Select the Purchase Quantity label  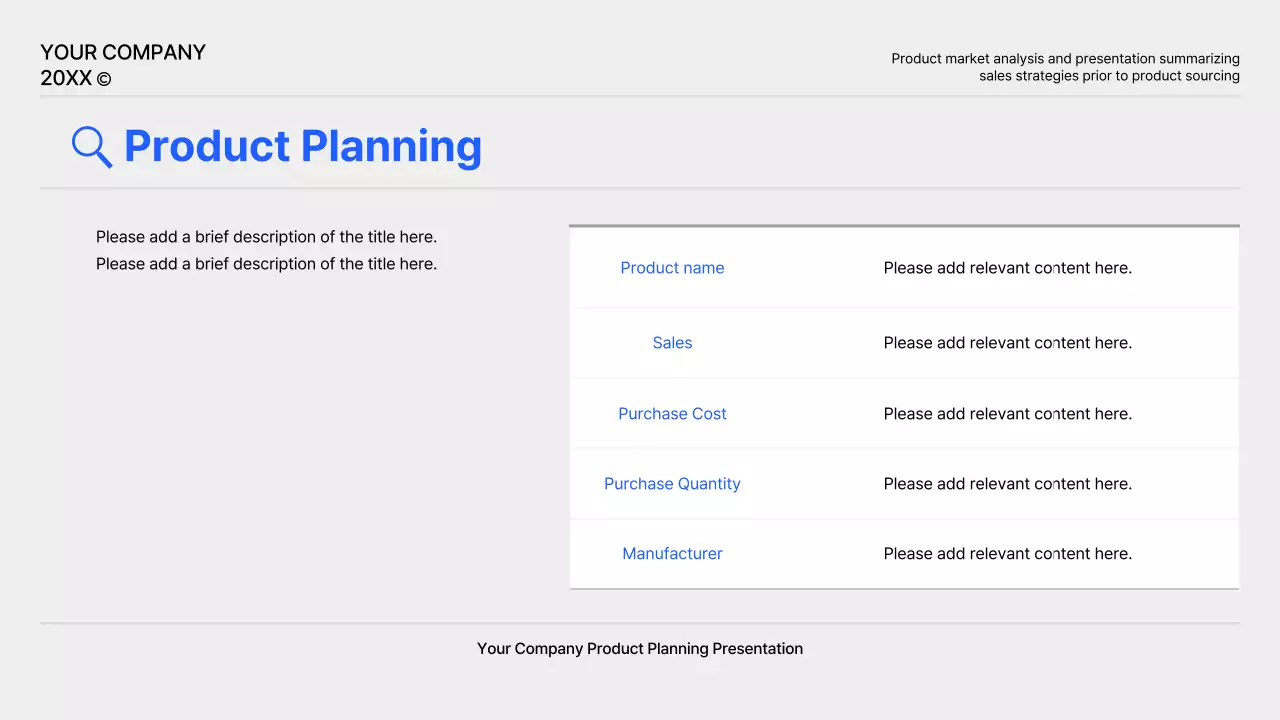[x=672, y=483]
